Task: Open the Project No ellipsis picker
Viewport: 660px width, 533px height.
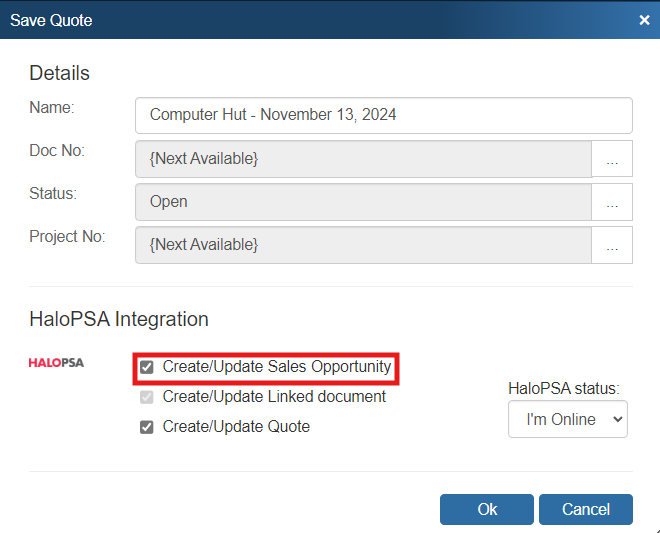Action: click(x=612, y=245)
